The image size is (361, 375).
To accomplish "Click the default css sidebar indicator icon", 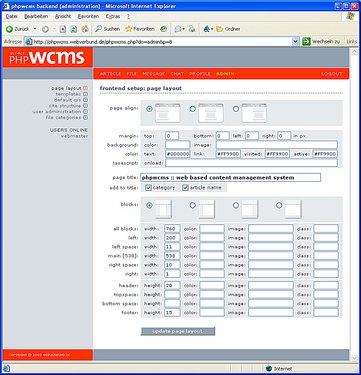I will tap(85, 100).
